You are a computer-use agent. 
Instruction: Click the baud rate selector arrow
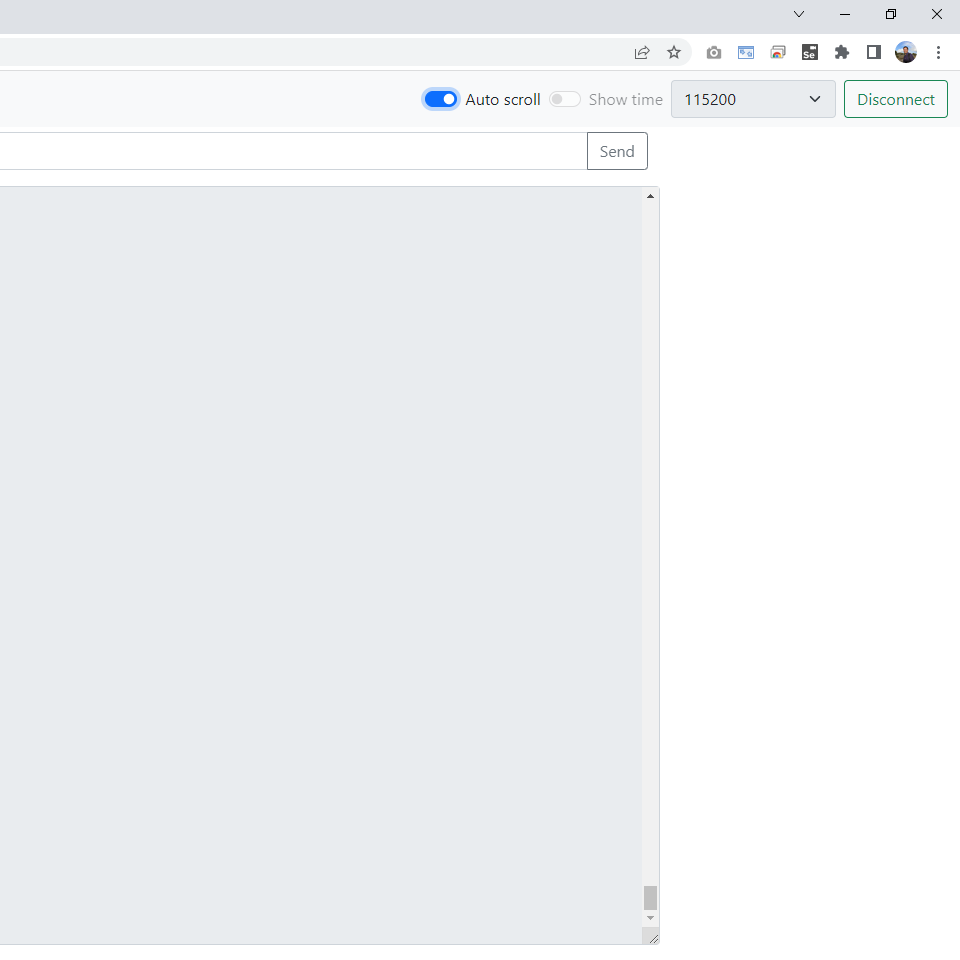(x=815, y=99)
